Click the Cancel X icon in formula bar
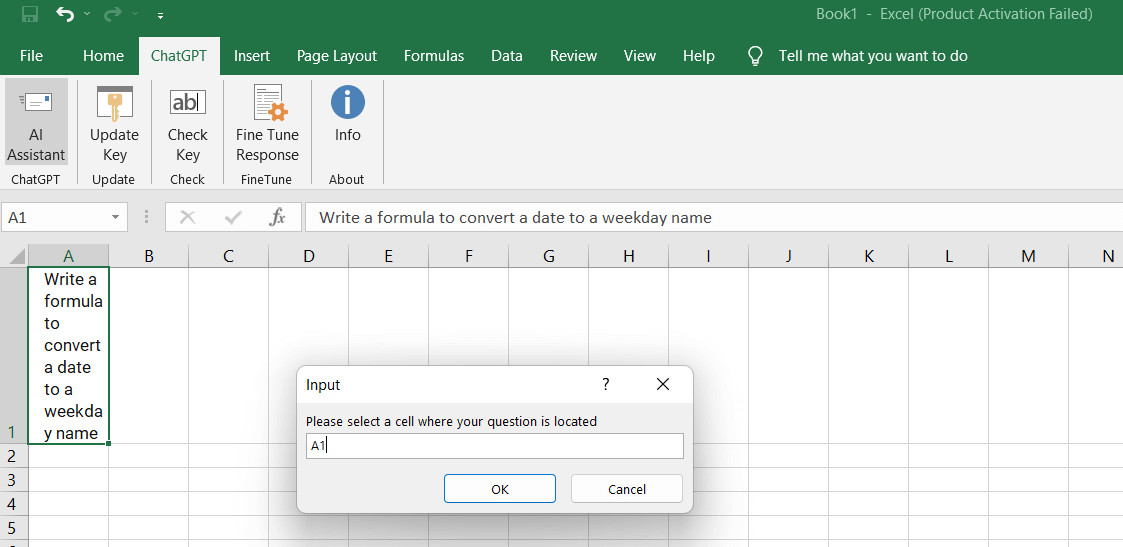Image resolution: width=1123 pixels, height=547 pixels. tap(188, 218)
